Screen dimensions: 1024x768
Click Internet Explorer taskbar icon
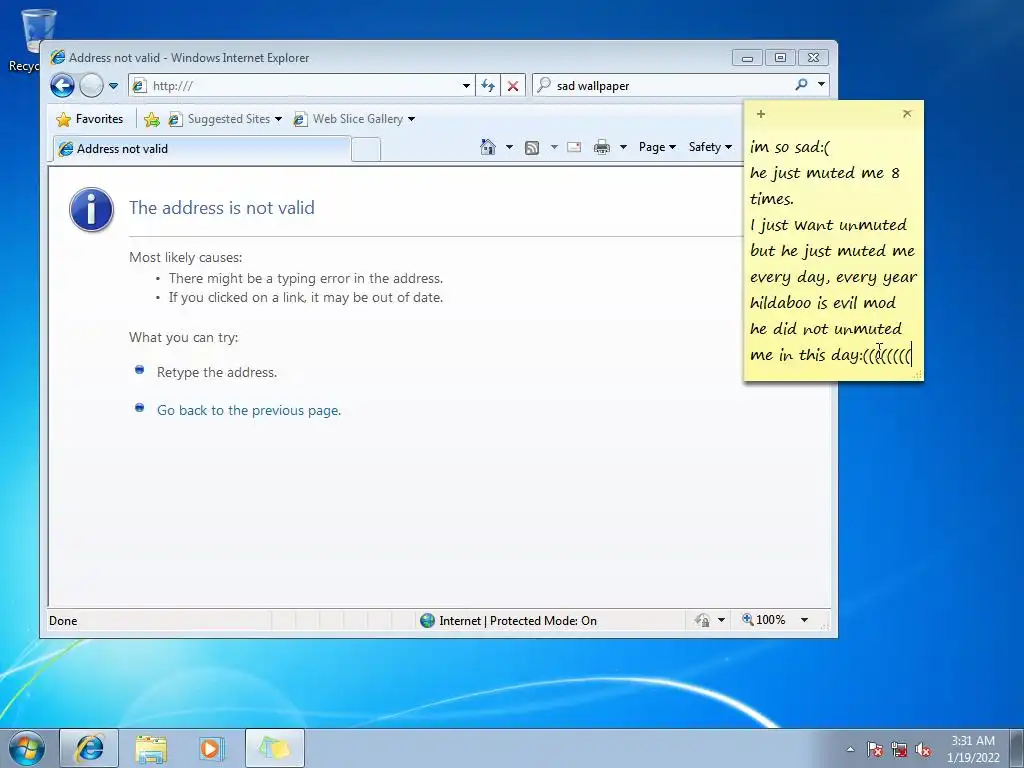[89, 748]
